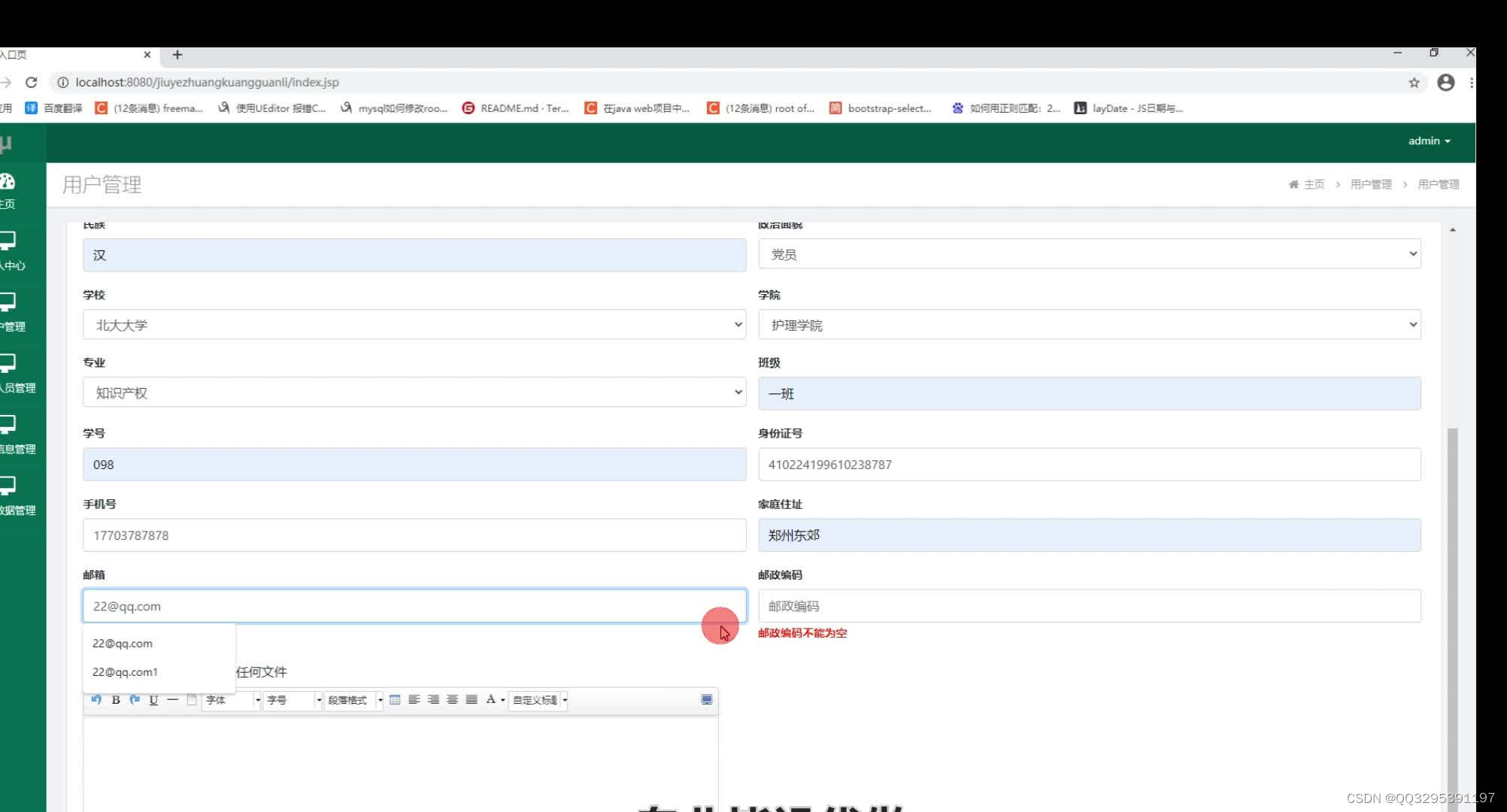
Task: Click the 学号 field containing 098
Action: pyautogui.click(x=414, y=465)
